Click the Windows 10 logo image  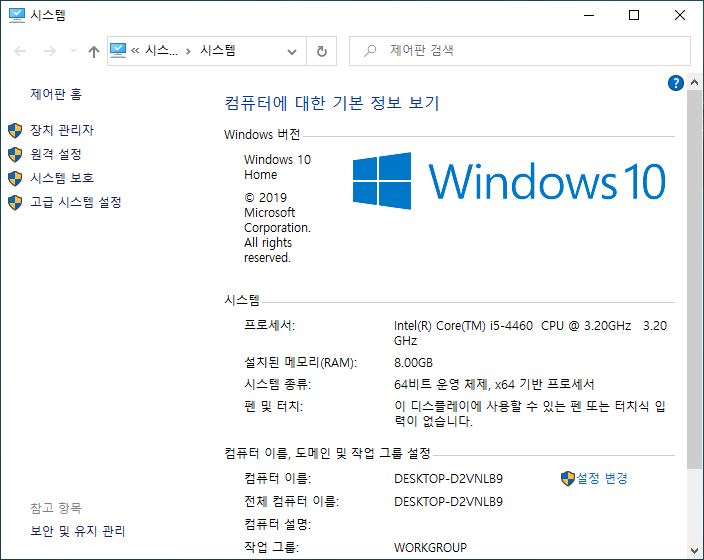[x=509, y=181]
